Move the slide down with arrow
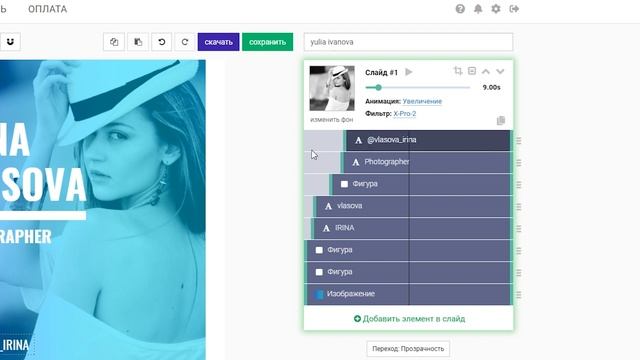This screenshot has width=640, height=360. (500, 71)
